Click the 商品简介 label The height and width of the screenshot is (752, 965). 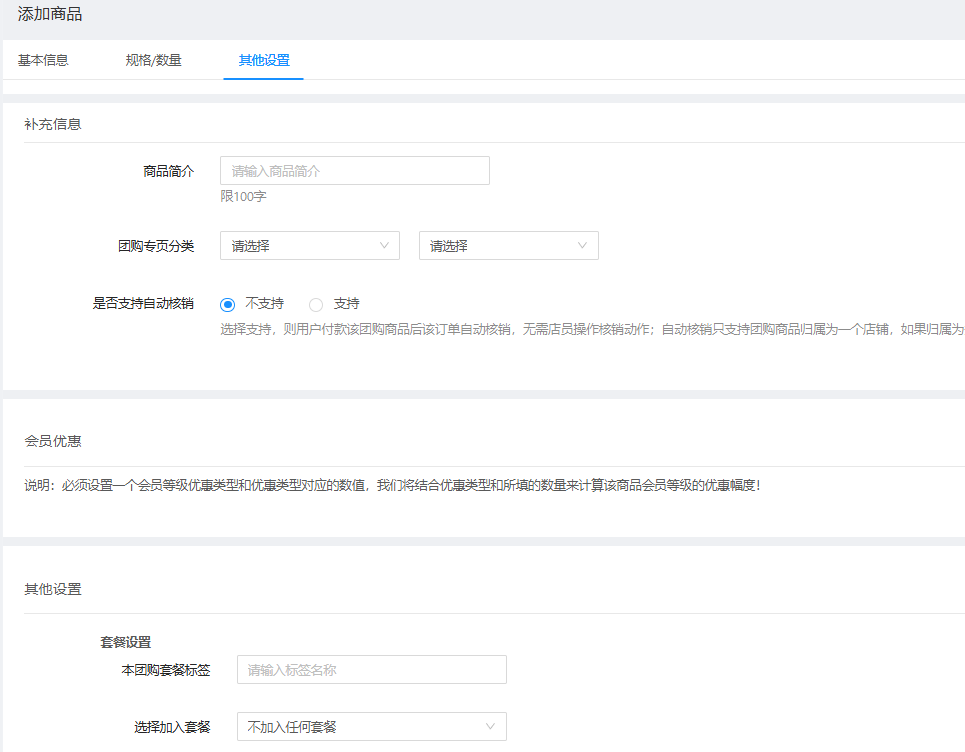click(169, 171)
